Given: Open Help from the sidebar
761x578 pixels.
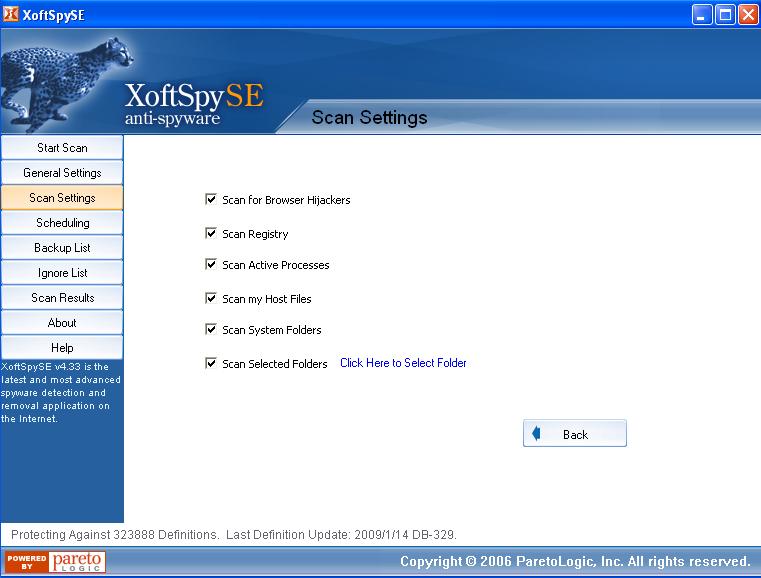Looking at the screenshot, I should [62, 347].
